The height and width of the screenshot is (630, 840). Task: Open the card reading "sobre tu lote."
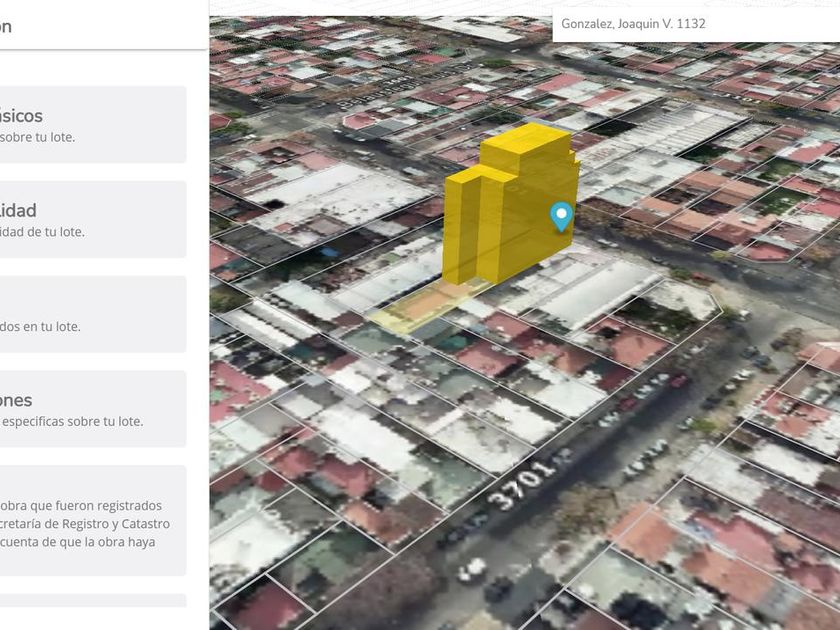click(x=93, y=124)
